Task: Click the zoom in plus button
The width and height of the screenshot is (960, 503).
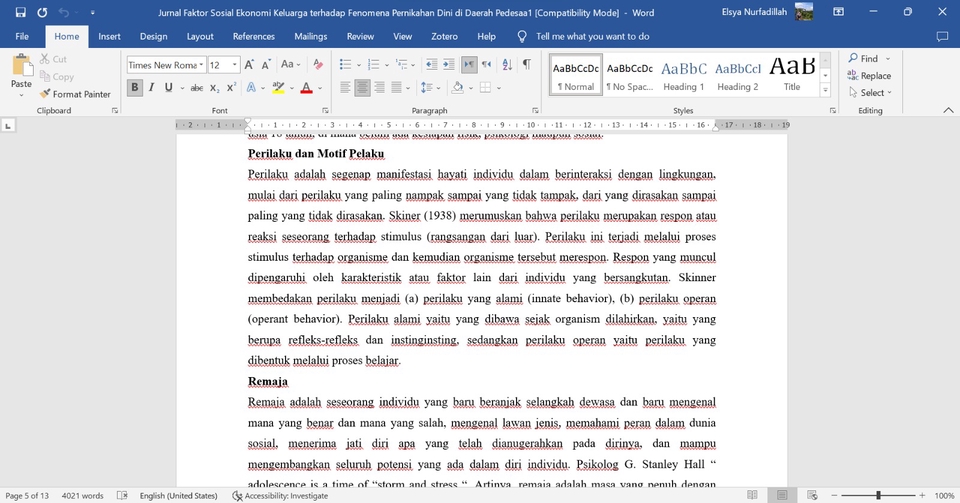Action: 922,495
